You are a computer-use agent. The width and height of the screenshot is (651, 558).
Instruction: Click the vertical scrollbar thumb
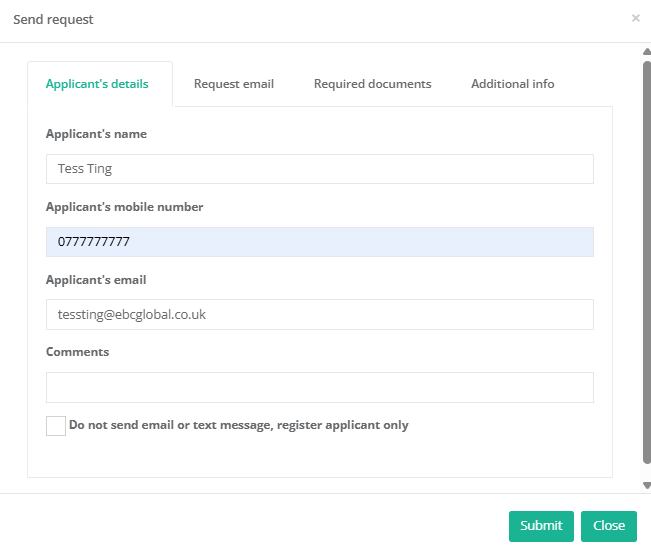point(646,260)
